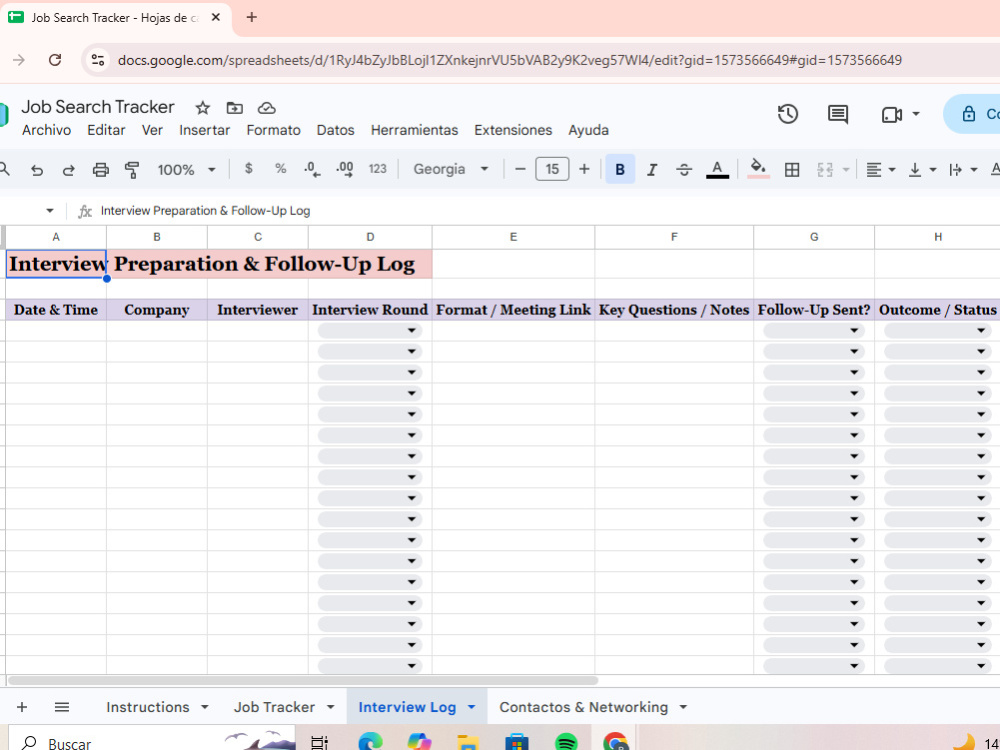
Task: Open the Herramientas menu
Action: coord(415,130)
